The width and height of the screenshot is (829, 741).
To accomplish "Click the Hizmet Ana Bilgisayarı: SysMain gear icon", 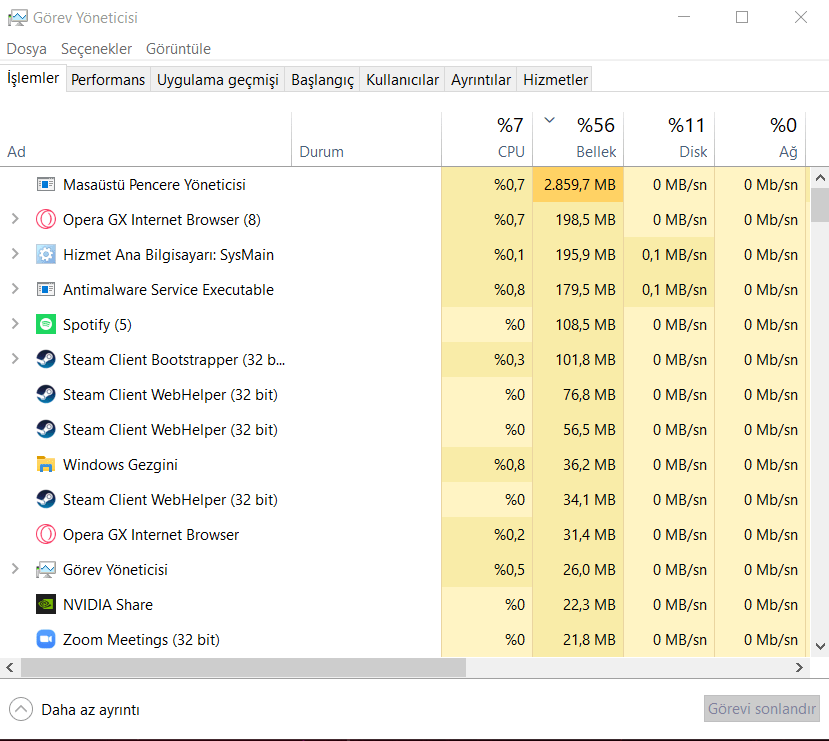I will point(46,255).
